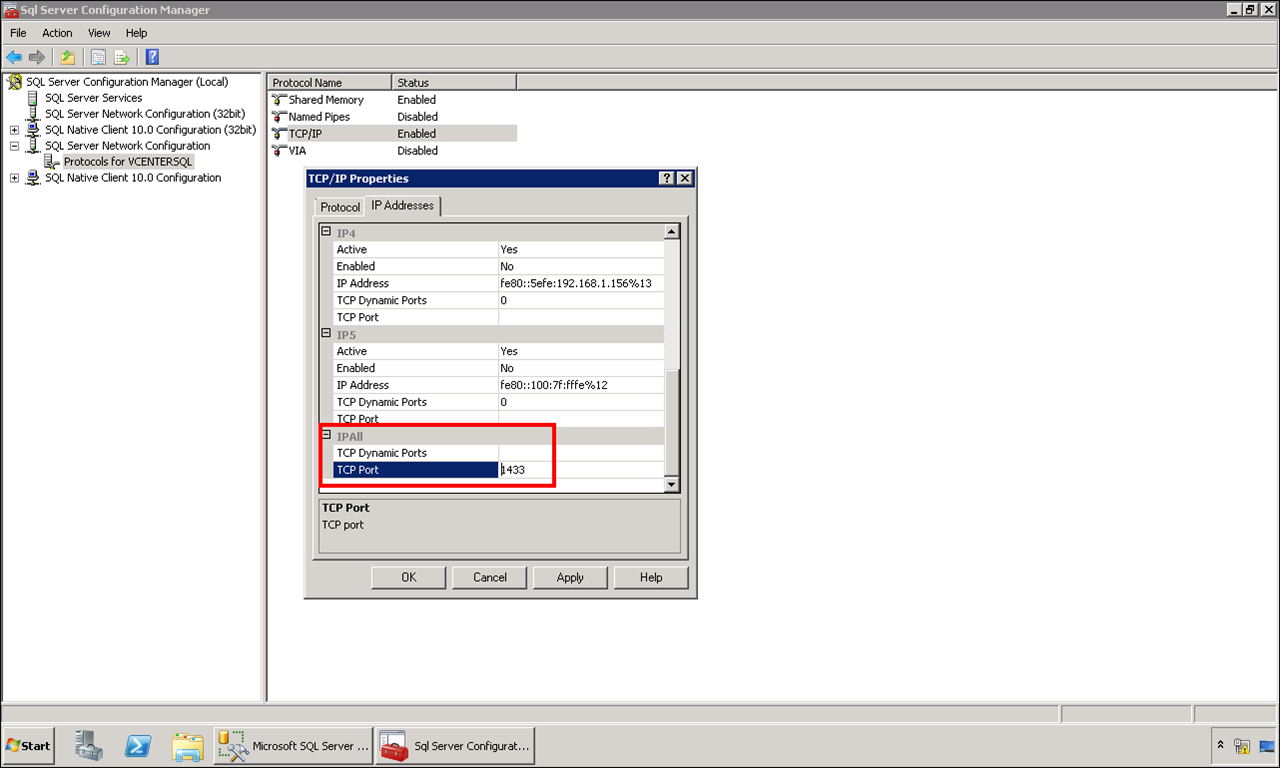Expand SQL Native Client 10.0 Configuration (32bit)

[14, 129]
